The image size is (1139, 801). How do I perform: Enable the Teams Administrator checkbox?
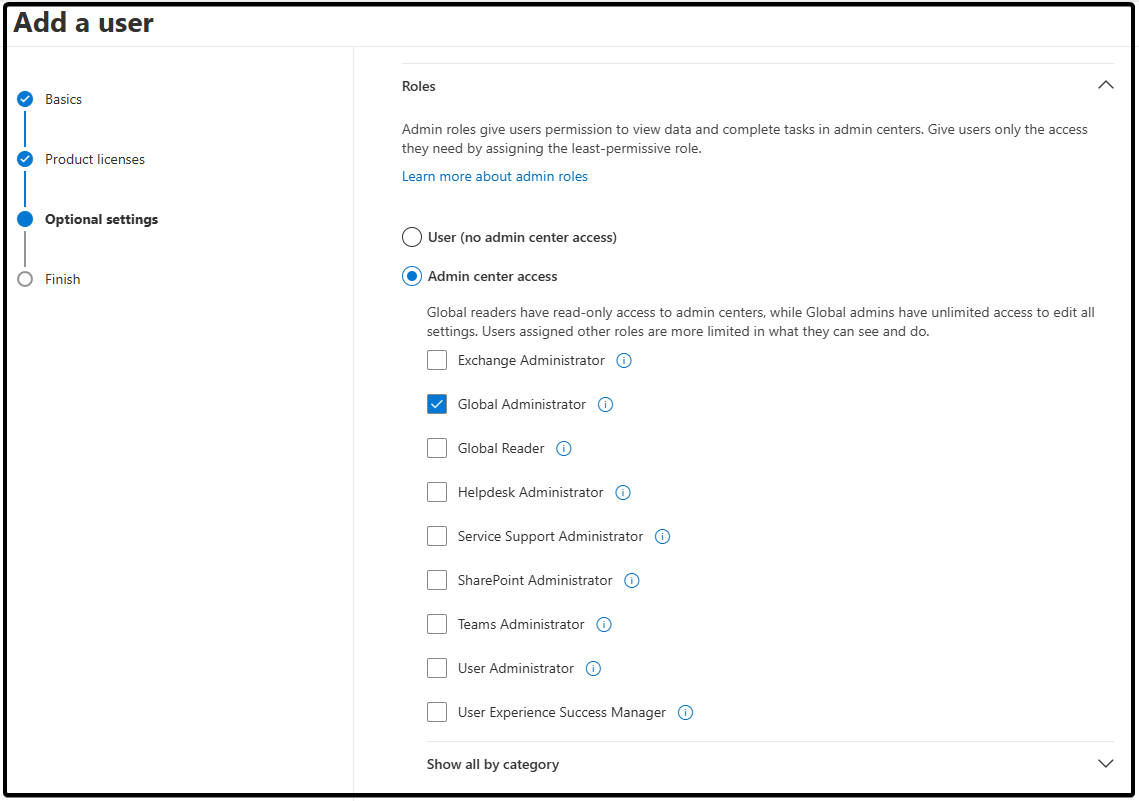(437, 624)
